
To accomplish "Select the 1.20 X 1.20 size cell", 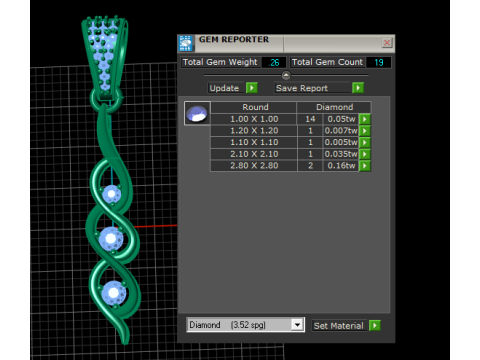I will click(254, 131).
